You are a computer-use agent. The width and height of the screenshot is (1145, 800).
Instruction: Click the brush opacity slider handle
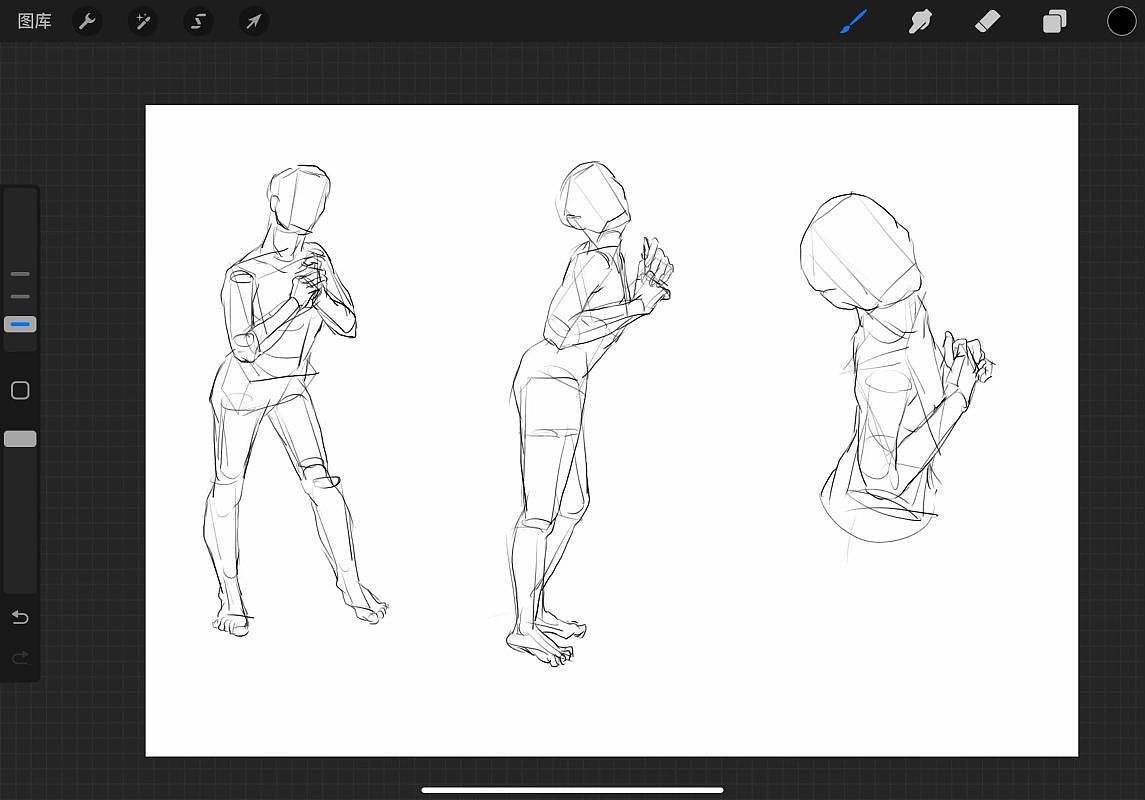20,439
